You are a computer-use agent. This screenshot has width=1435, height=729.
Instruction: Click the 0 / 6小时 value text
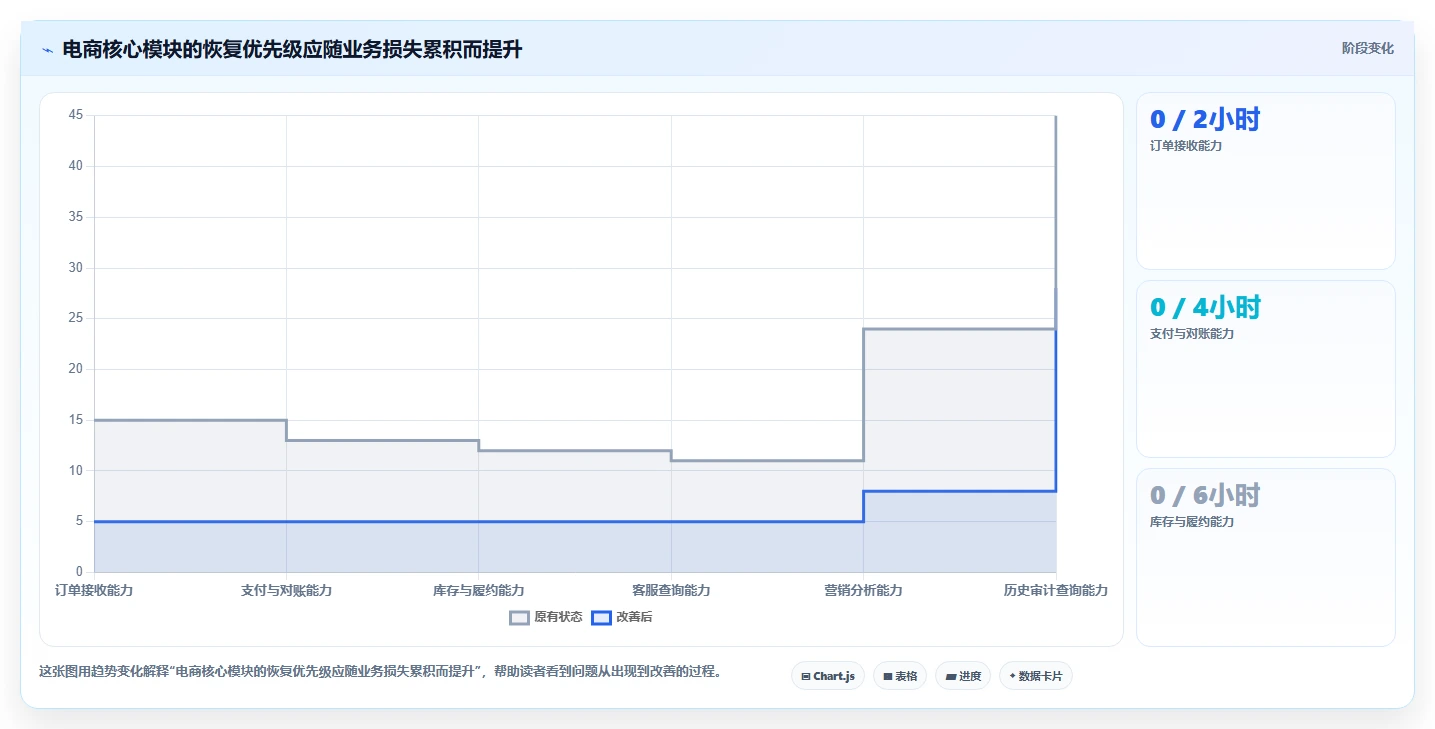(x=1205, y=496)
